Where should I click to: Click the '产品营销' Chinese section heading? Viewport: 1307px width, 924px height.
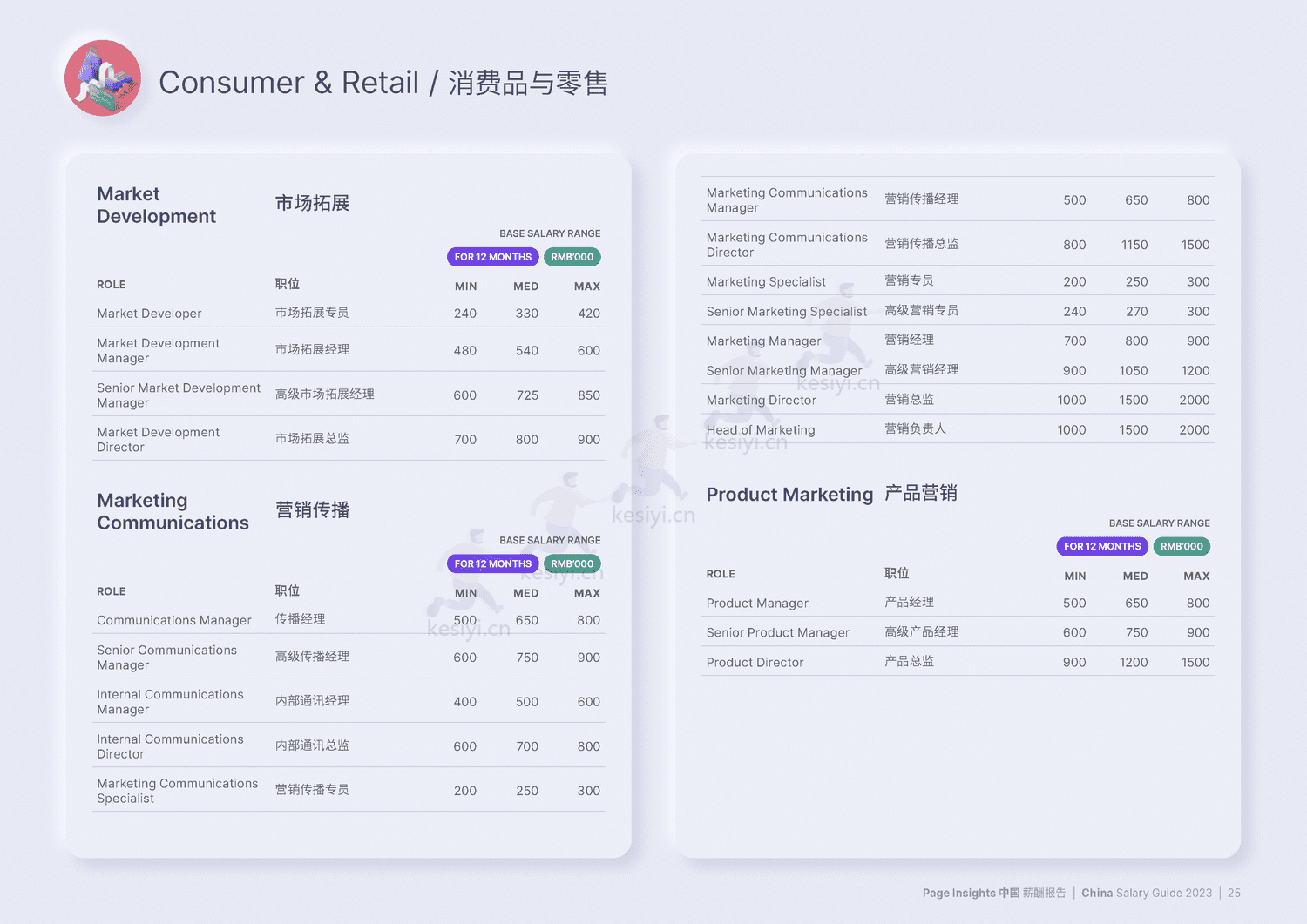921,493
